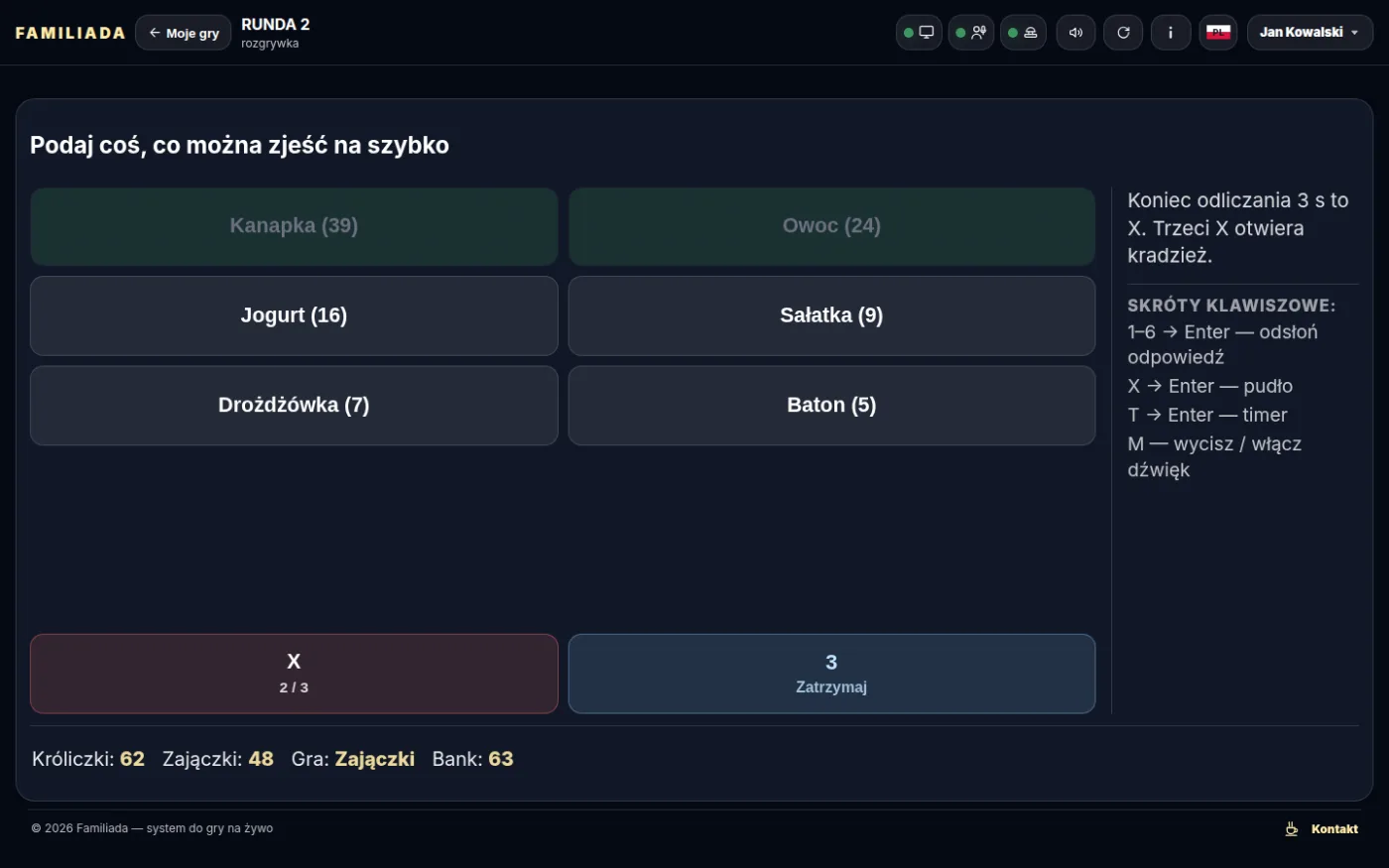Click the coffee cup icon beside Kontakt
The width and height of the screenshot is (1389, 868).
[x=1292, y=829]
